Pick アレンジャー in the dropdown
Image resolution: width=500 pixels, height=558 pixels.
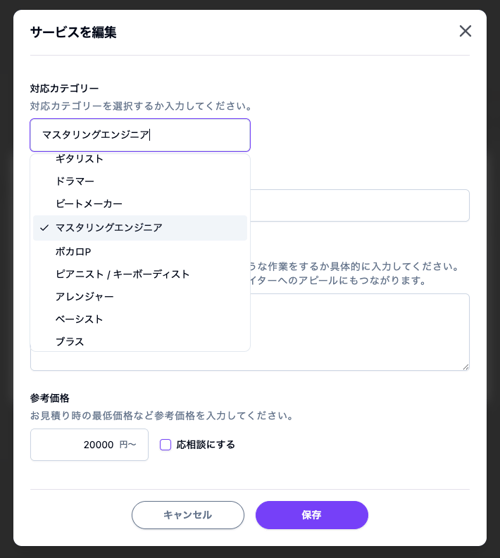tap(140, 296)
